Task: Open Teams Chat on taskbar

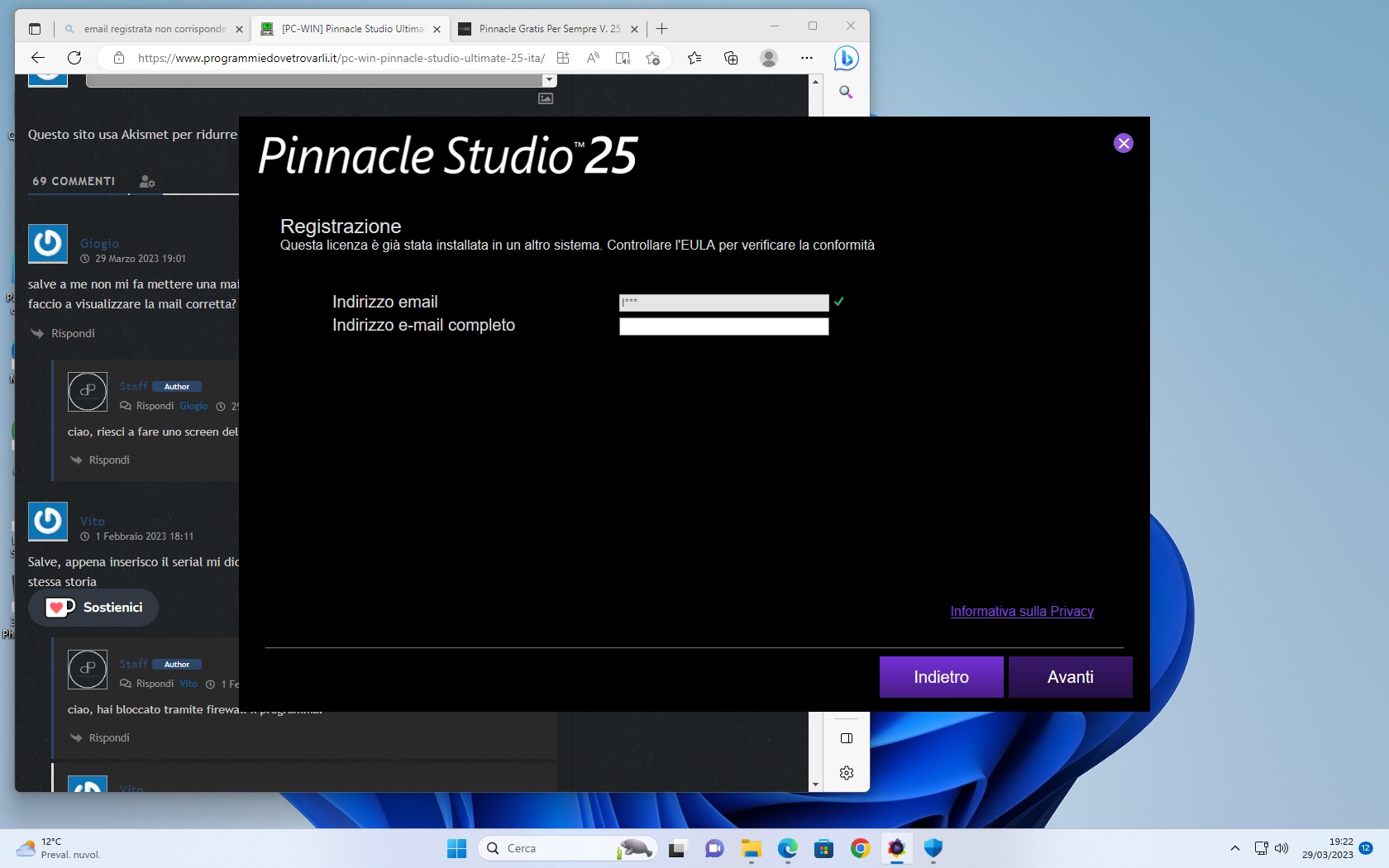Action: 714,848
